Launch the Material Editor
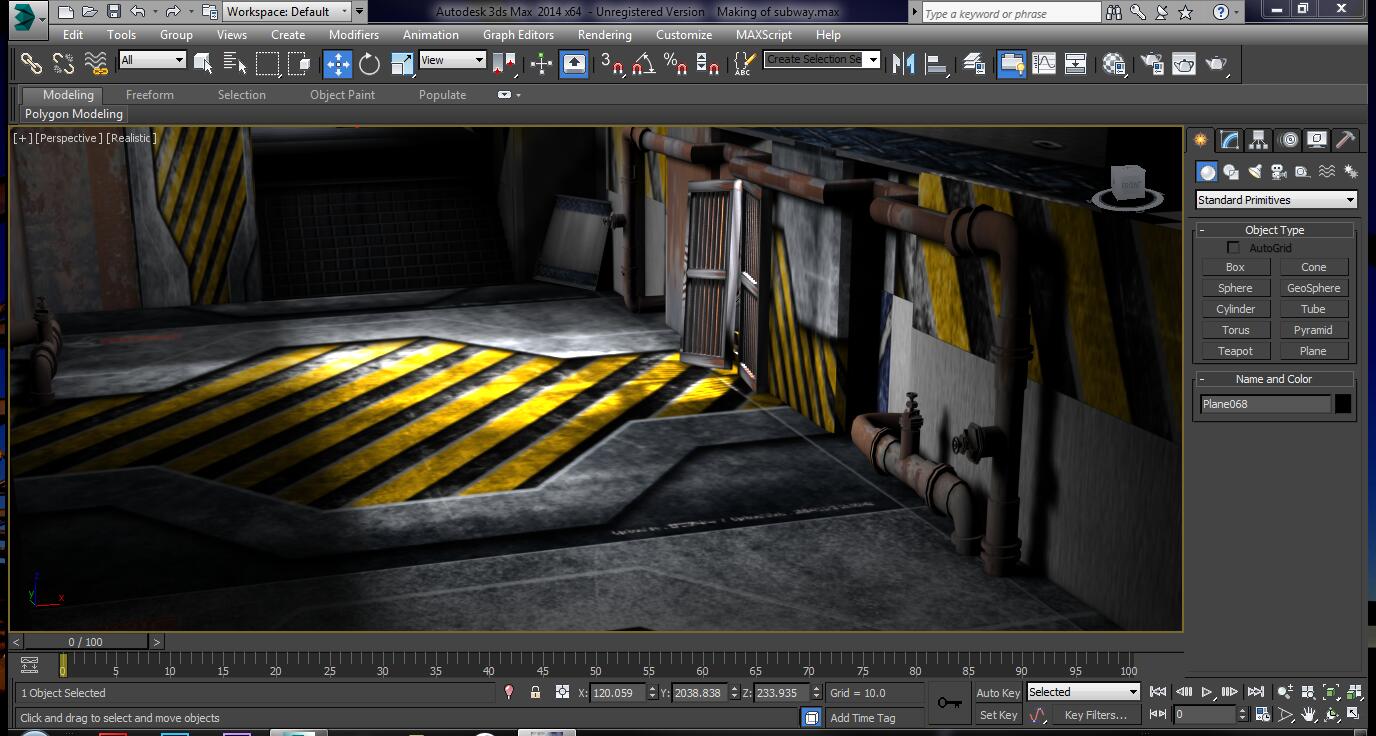 (x=1115, y=64)
